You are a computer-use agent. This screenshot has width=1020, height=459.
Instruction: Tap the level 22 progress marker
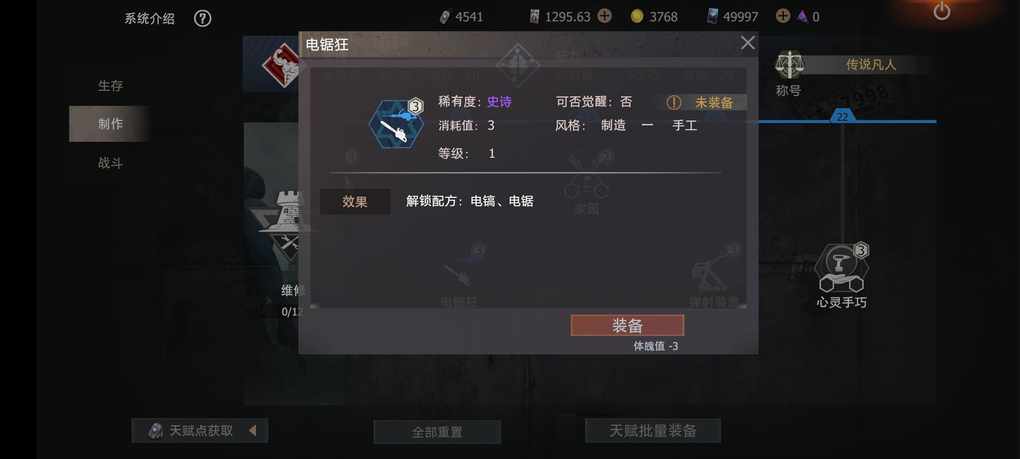click(842, 116)
